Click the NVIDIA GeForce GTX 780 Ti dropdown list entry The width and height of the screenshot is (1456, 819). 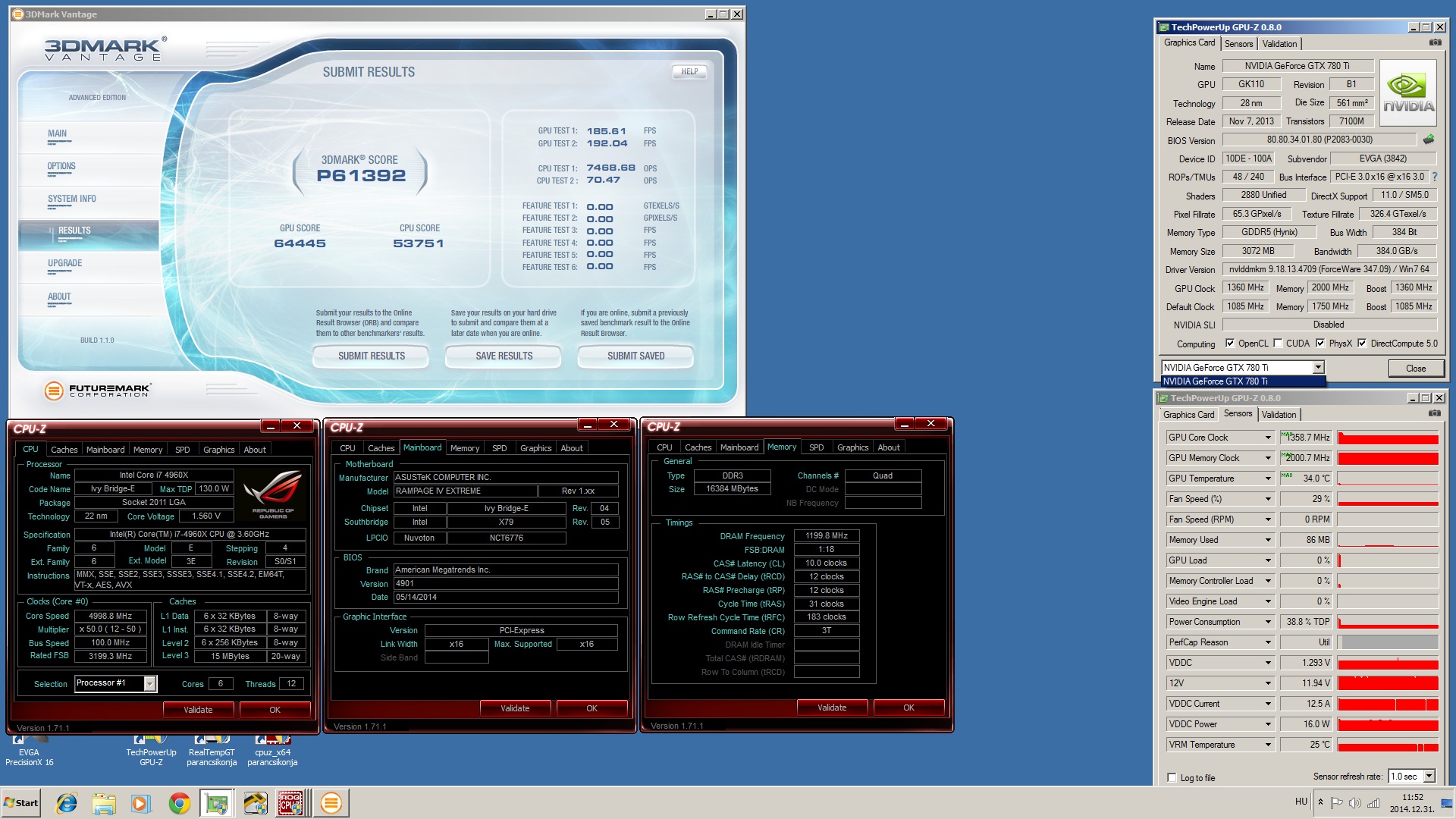pos(1243,381)
